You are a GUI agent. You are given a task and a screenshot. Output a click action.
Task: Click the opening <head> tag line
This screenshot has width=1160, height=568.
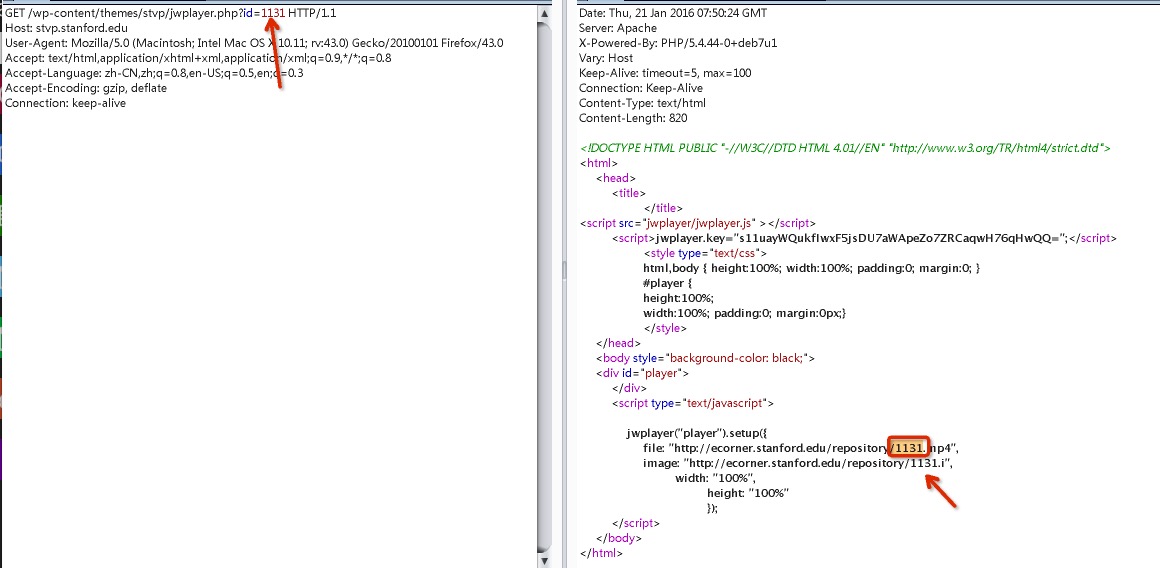pyautogui.click(x=616, y=178)
